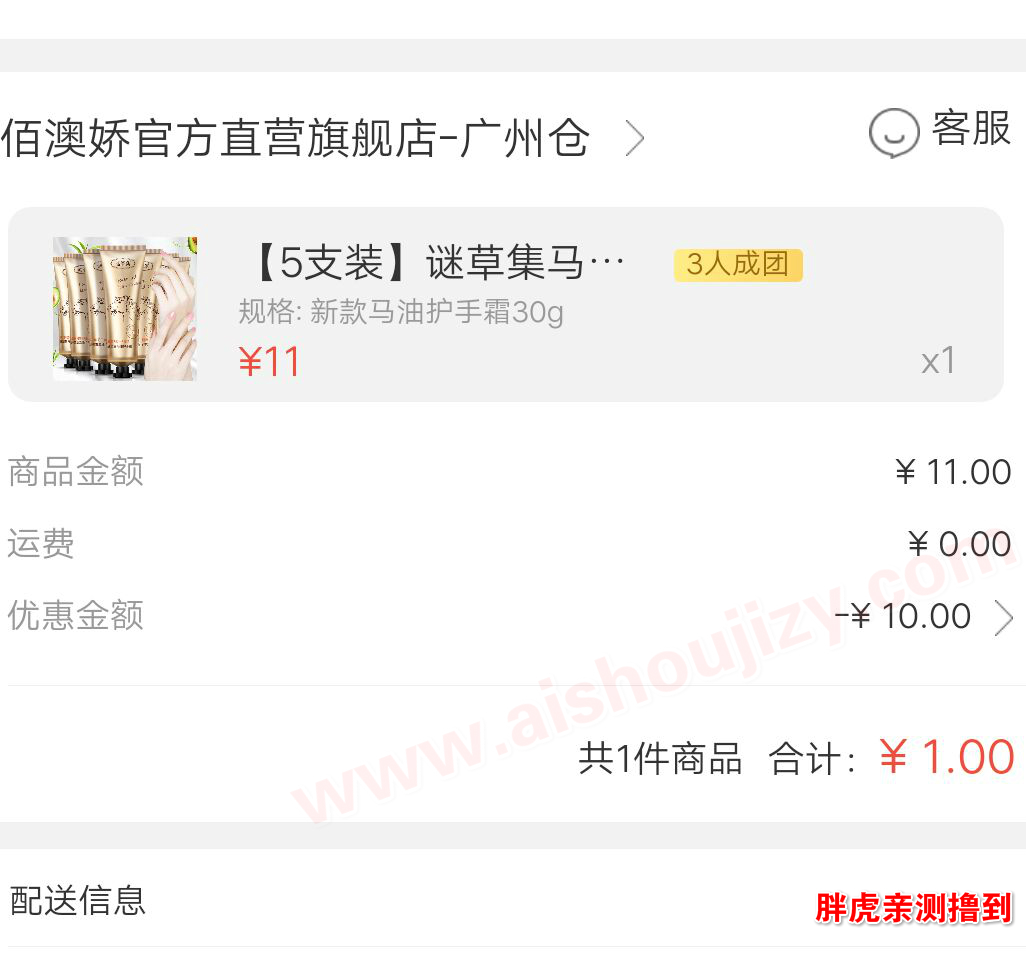1026x953 pixels.
Task: Open the 配送信息 delivery info section
Action: coord(513,899)
